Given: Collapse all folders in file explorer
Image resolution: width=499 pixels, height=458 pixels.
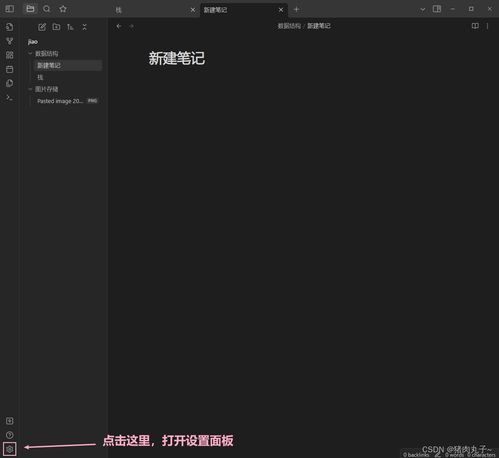Looking at the screenshot, I should pyautogui.click(x=84, y=27).
